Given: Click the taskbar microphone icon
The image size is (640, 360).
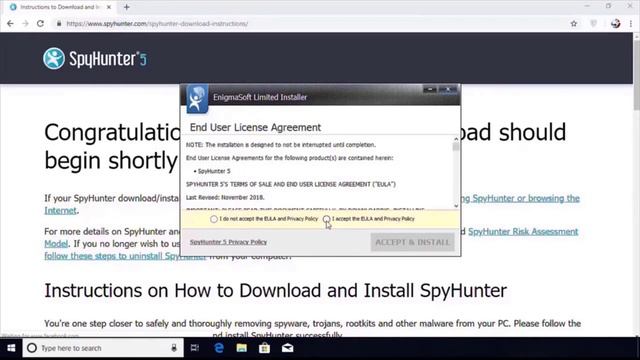Looking at the screenshot, I should point(174,348).
